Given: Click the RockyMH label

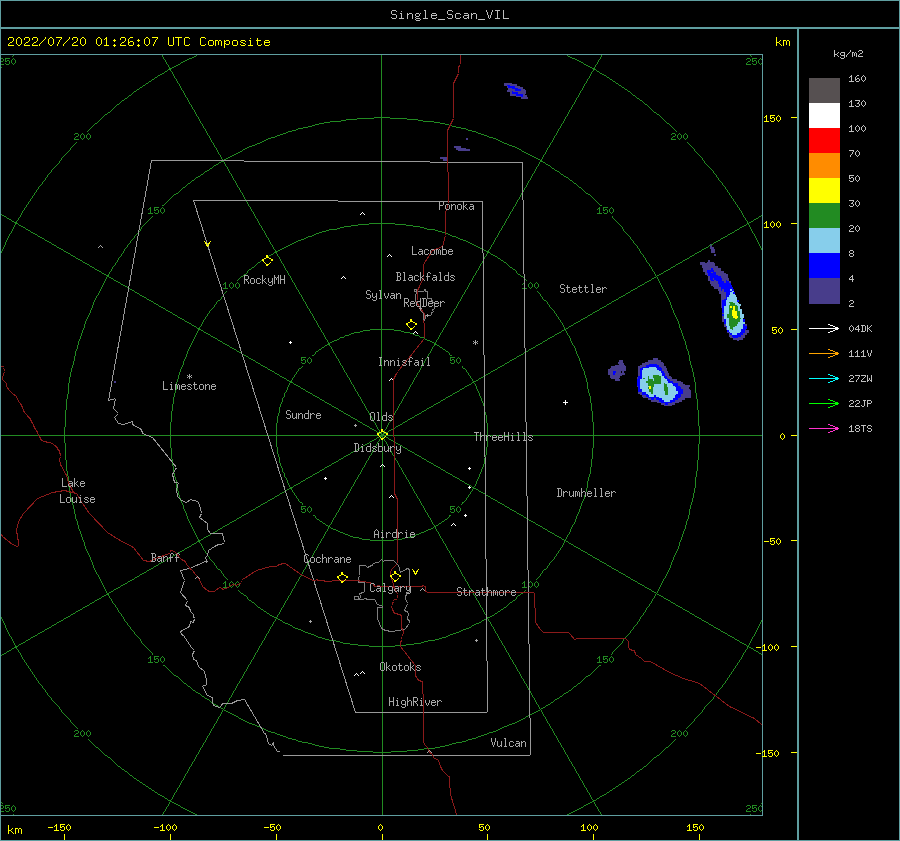Looking at the screenshot, I should (264, 280).
